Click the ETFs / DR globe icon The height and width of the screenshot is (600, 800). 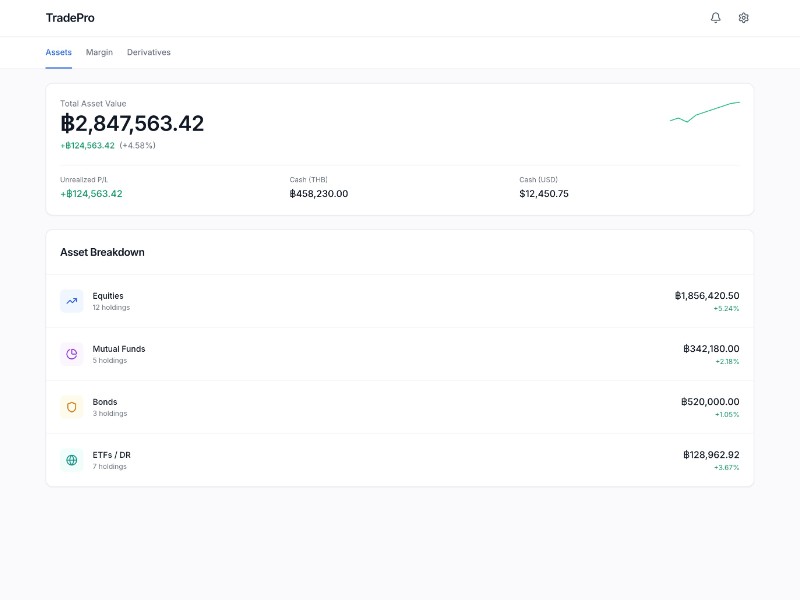pyautogui.click(x=71, y=459)
